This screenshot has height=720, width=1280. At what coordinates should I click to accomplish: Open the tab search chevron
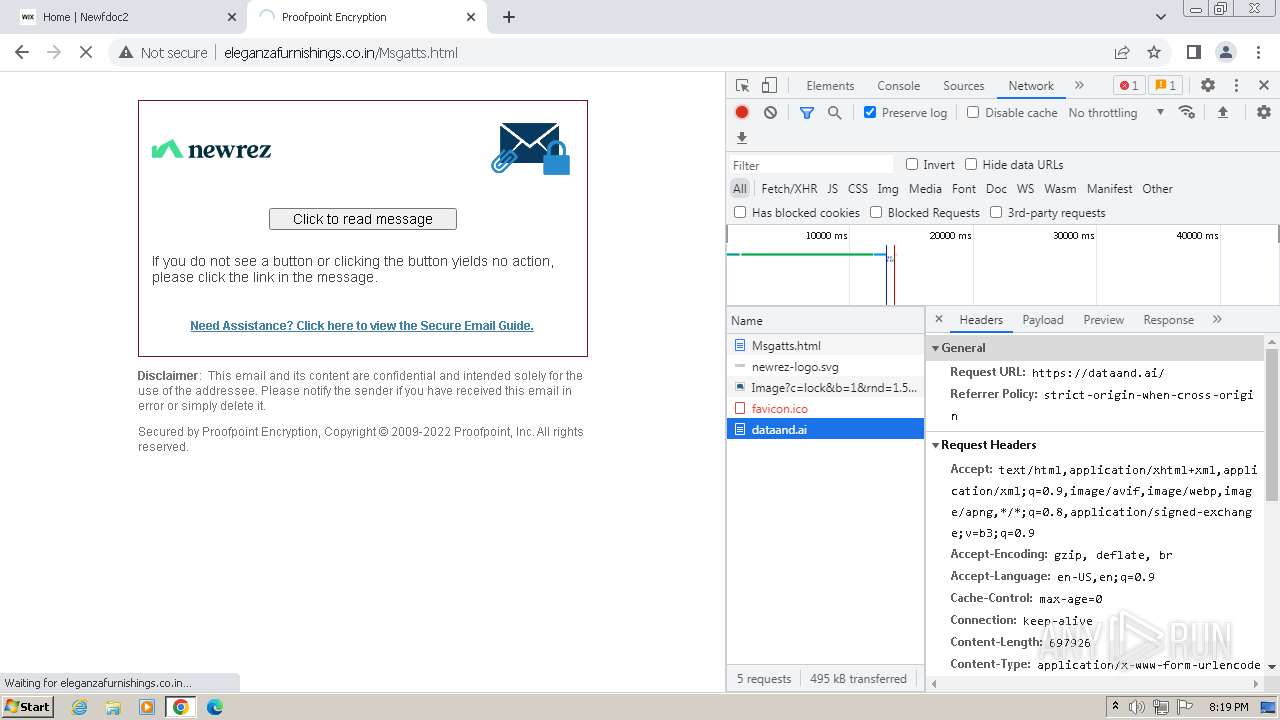click(x=1160, y=17)
